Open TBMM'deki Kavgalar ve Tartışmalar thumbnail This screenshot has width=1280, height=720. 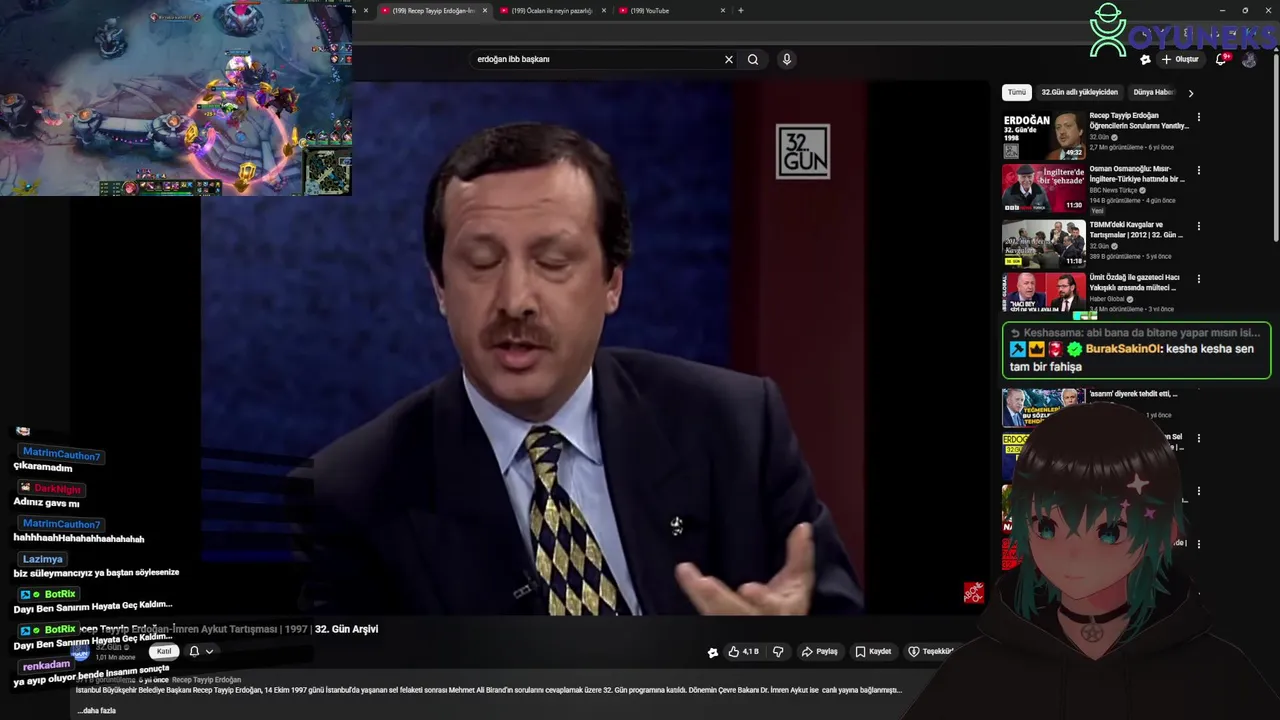tap(1044, 244)
